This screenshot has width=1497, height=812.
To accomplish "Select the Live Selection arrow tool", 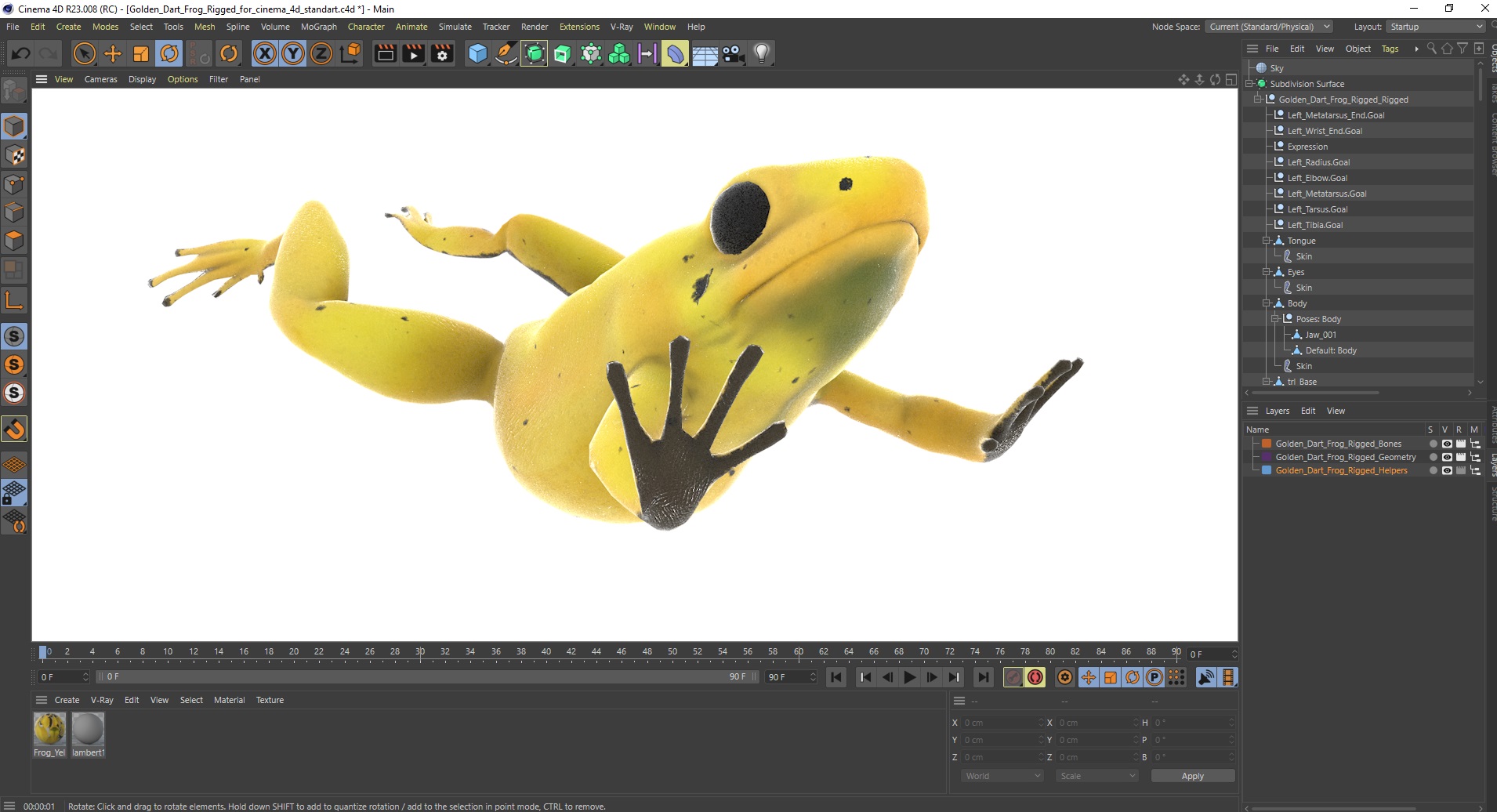I will pos(84,53).
